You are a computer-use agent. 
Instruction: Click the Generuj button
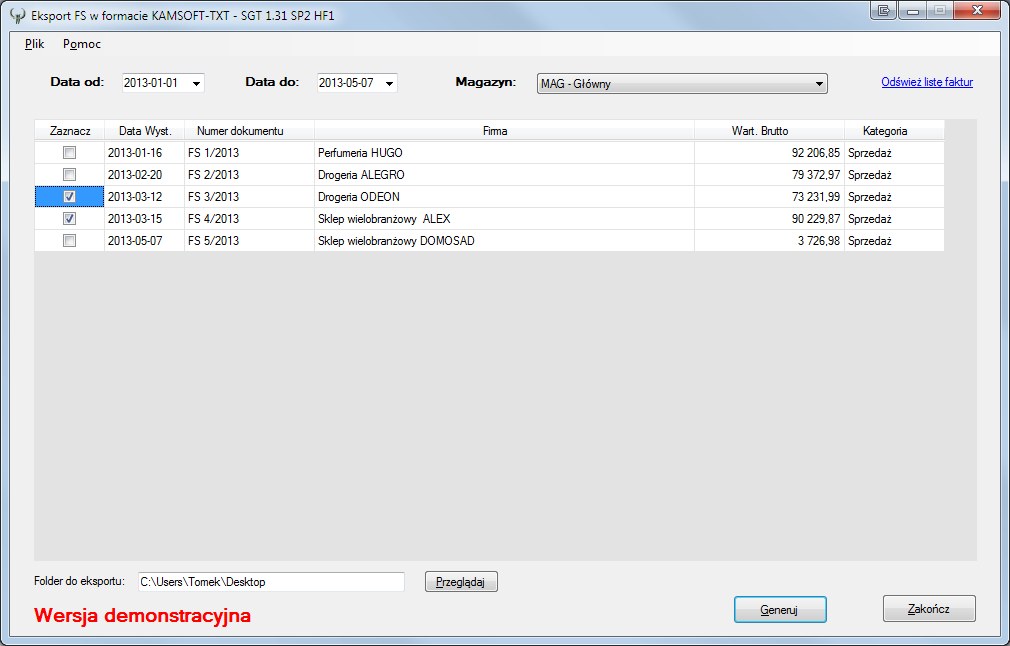780,609
